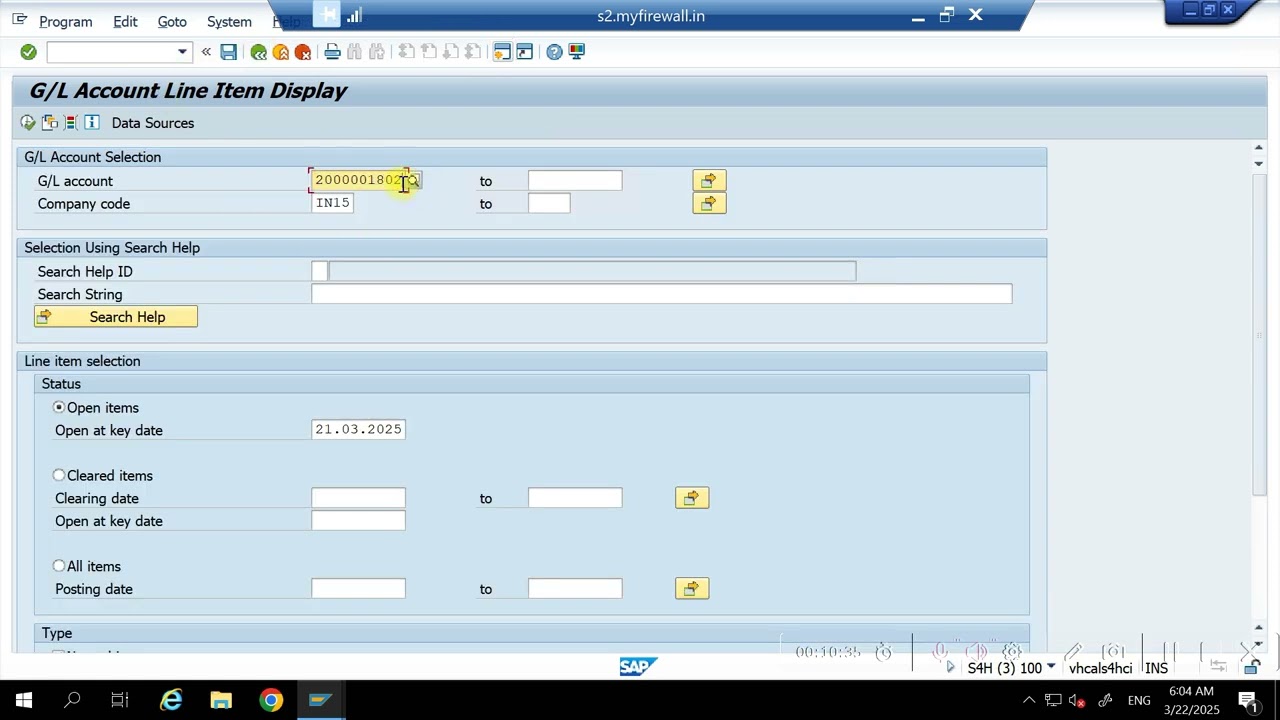
Task: Click the Save diskette icon
Action: [229, 52]
